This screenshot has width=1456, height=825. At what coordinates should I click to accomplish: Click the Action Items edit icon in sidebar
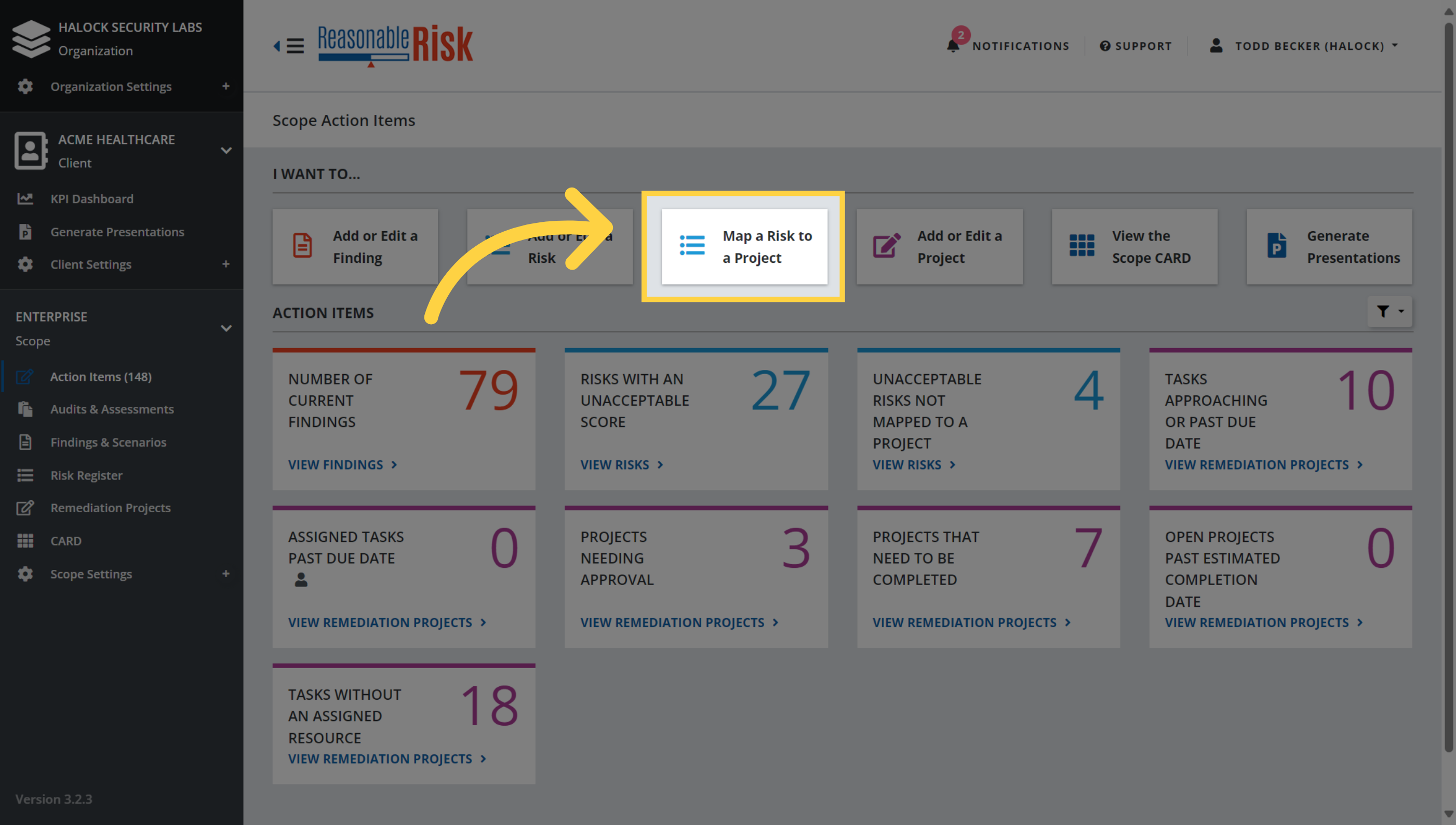pos(25,377)
